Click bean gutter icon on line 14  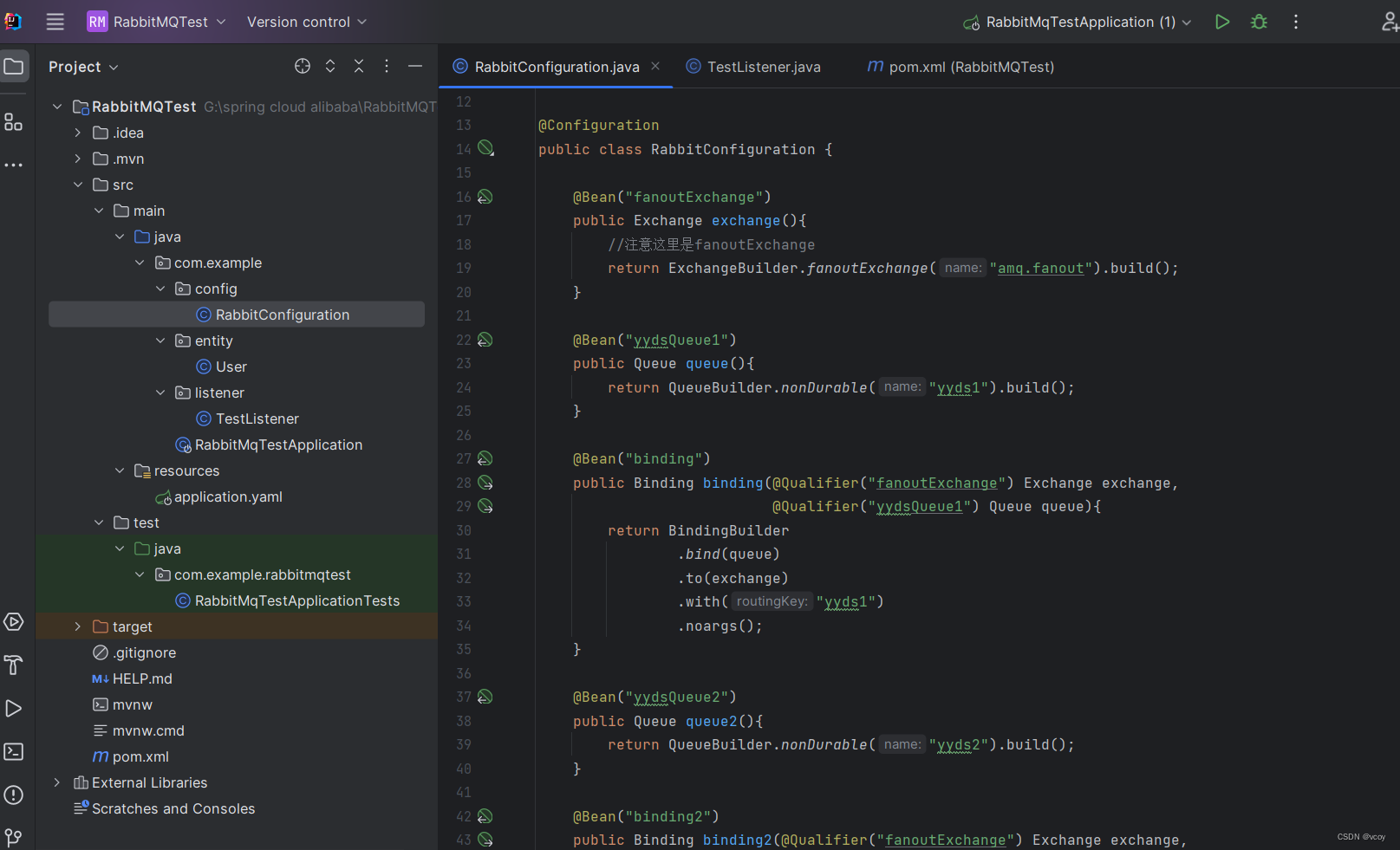pos(486,149)
